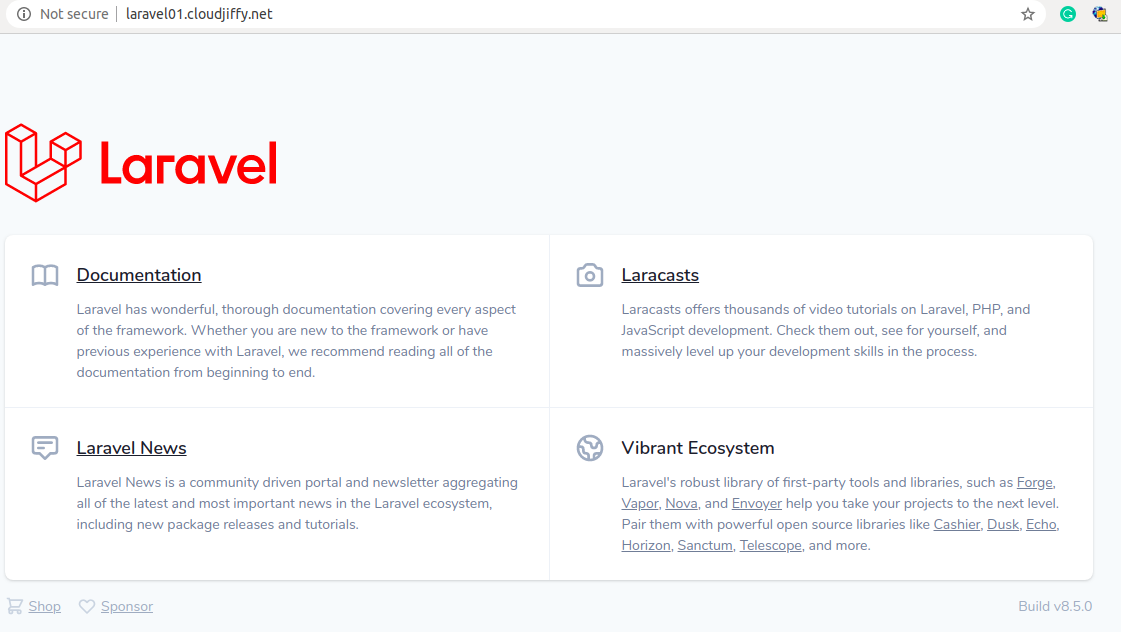This screenshot has width=1121, height=632.
Task: Open the Laravel News link
Action: [x=131, y=448]
